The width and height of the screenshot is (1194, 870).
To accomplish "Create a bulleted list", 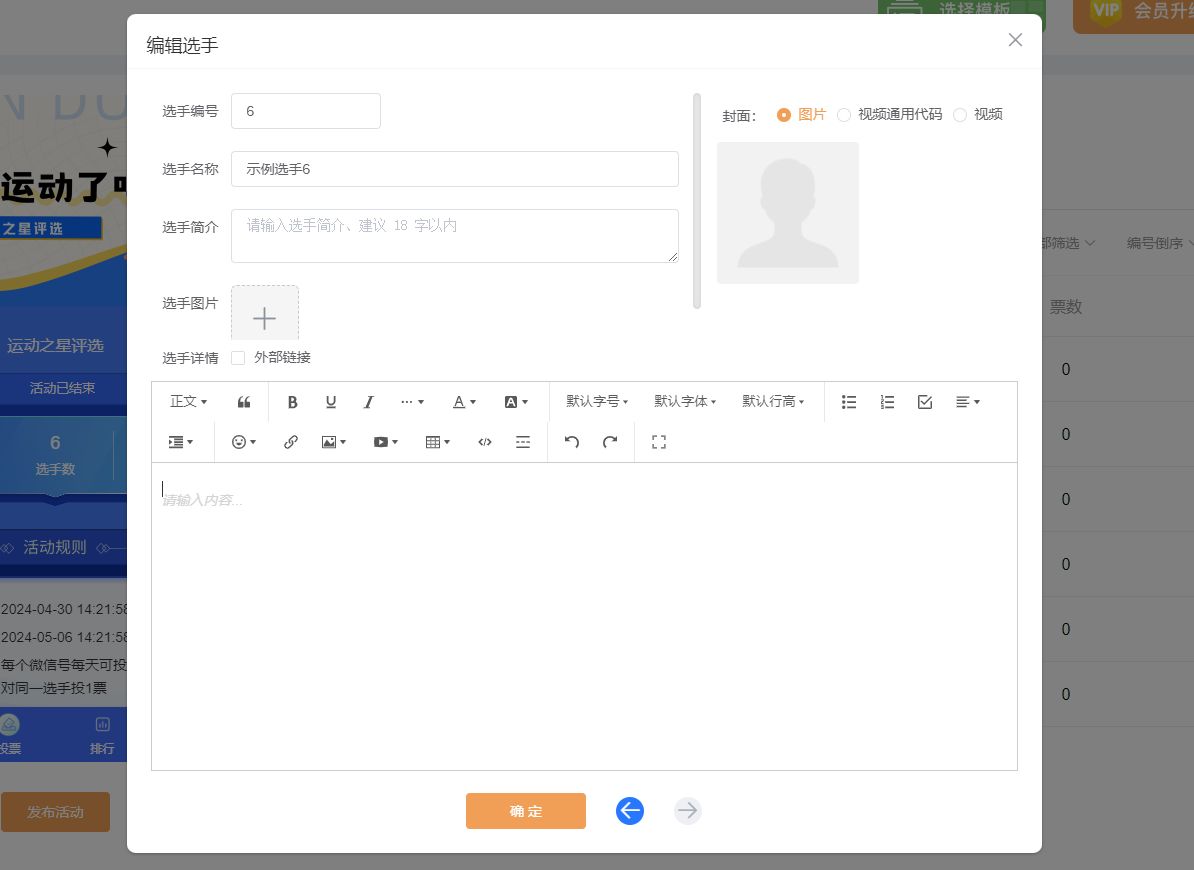I will tap(849, 402).
